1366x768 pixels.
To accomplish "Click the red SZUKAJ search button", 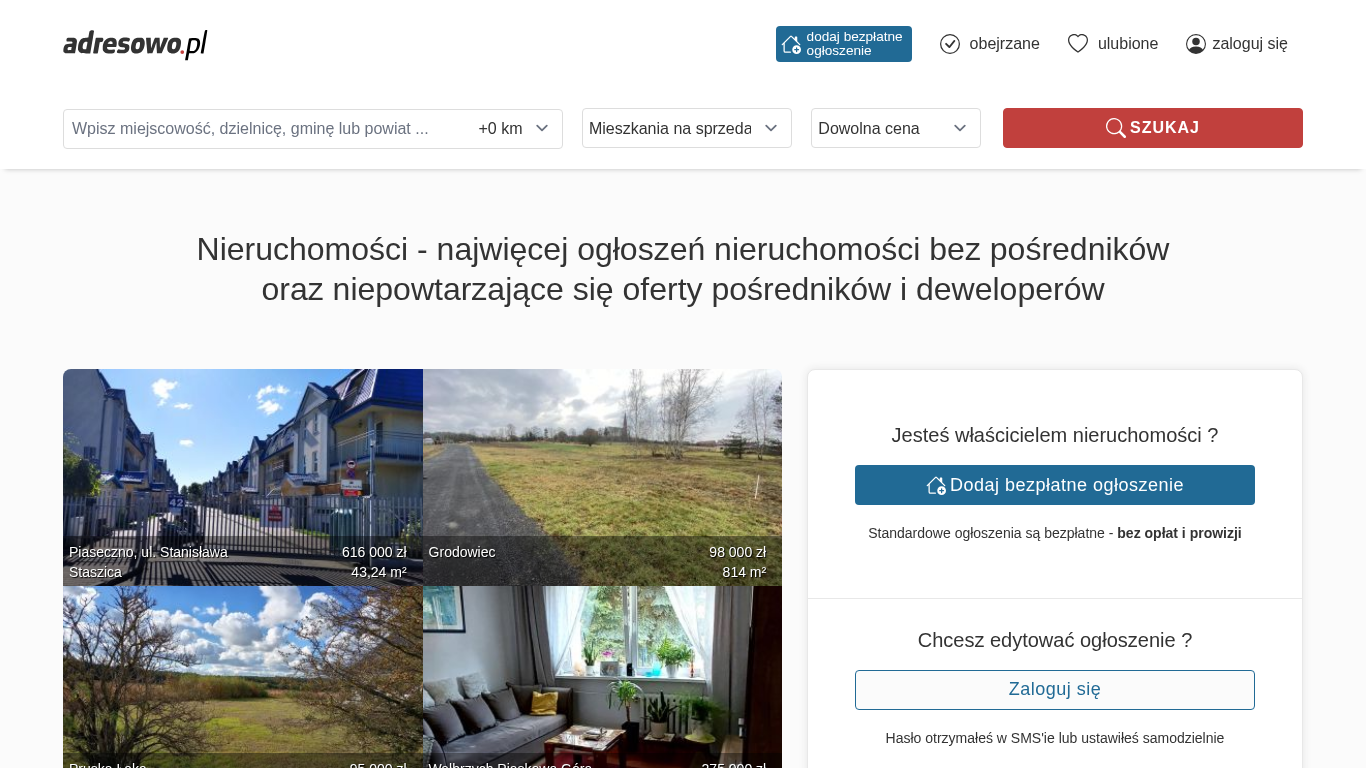I will tap(1153, 128).
